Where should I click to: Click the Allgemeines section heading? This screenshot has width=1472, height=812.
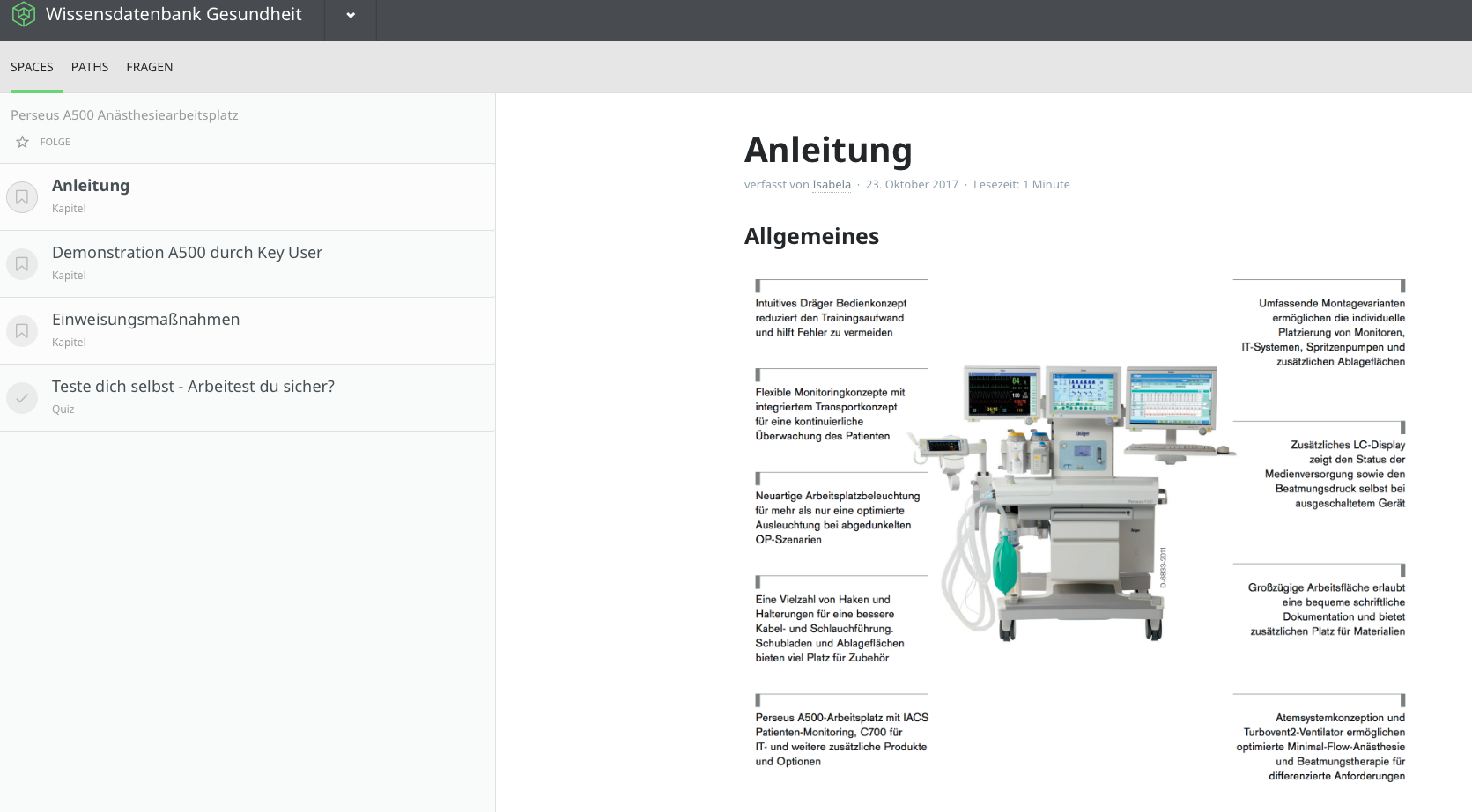click(811, 236)
